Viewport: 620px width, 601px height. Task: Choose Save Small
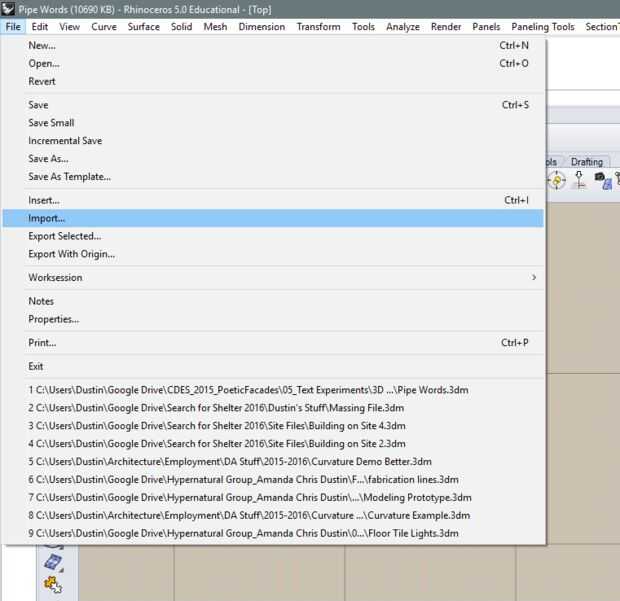pyautogui.click(x=273, y=123)
